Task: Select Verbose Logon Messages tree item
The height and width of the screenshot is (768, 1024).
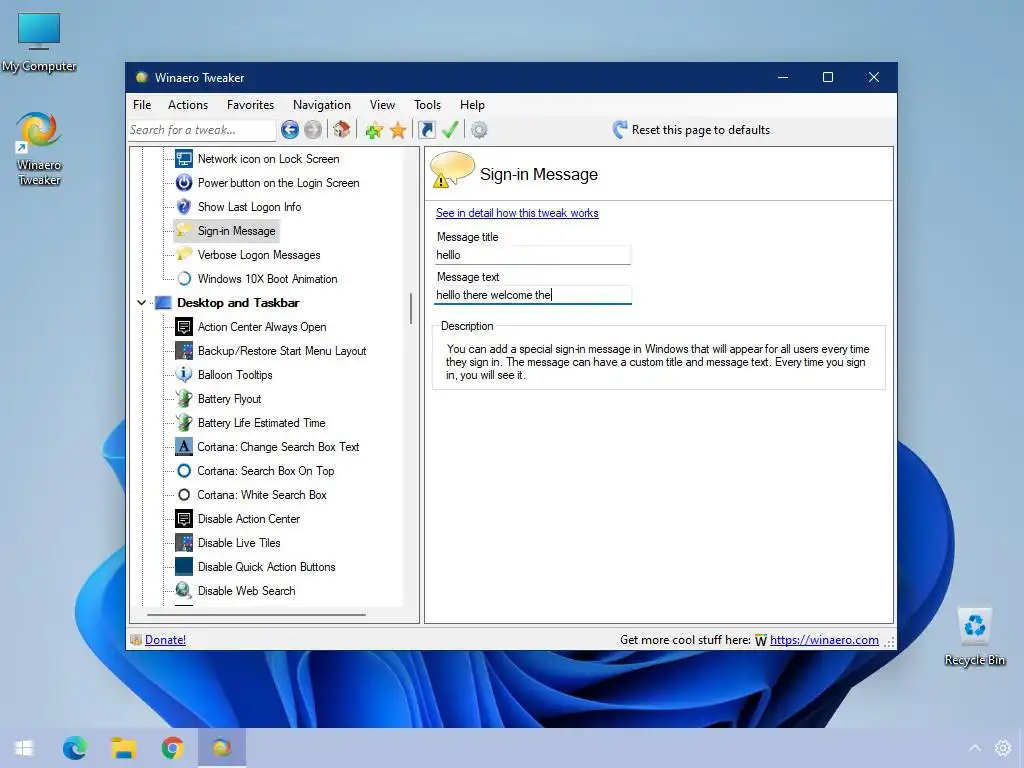Action: pyautogui.click(x=259, y=255)
